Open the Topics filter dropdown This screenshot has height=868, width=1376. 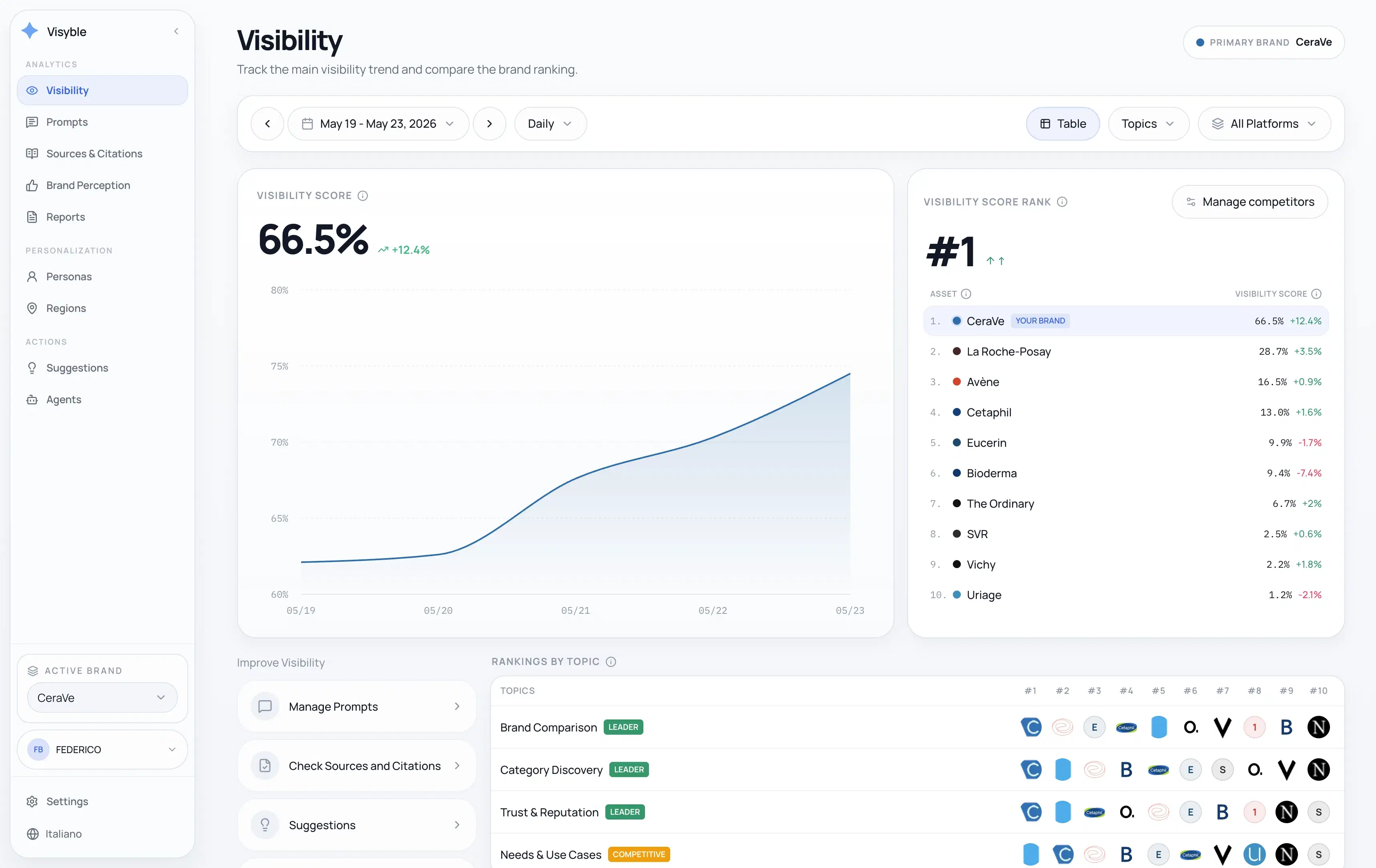click(x=1149, y=123)
